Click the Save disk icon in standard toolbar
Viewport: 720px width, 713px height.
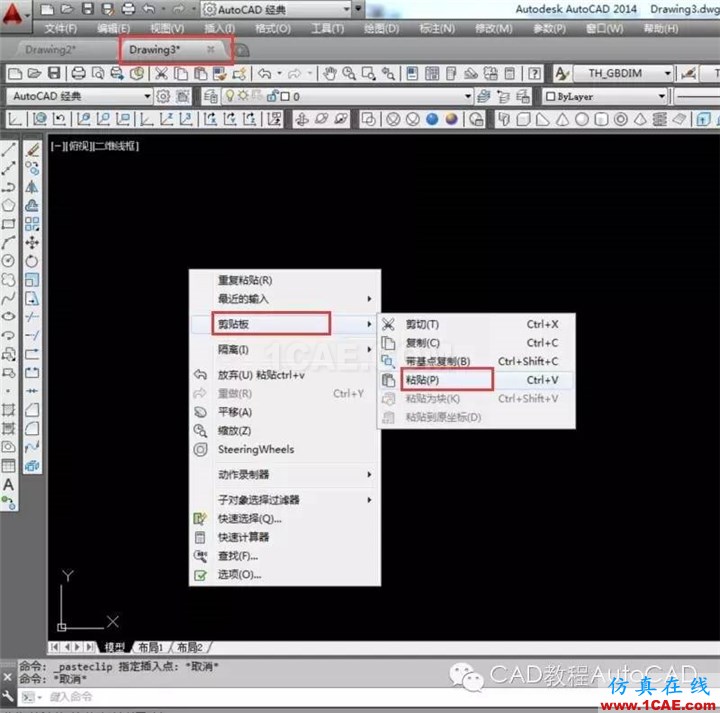[54, 73]
